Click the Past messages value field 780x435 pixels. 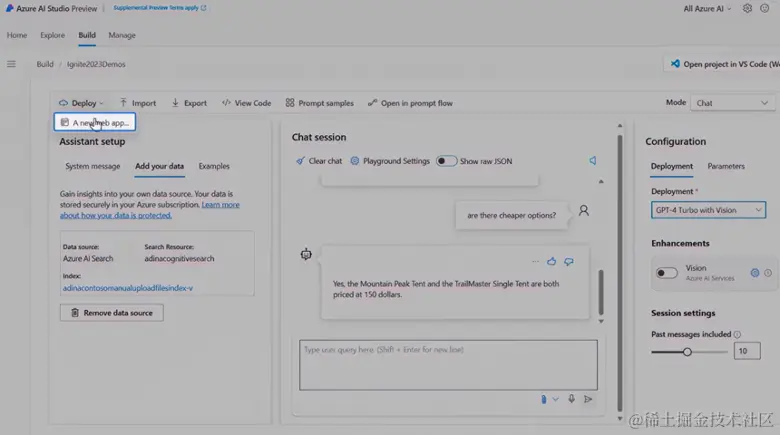point(747,351)
